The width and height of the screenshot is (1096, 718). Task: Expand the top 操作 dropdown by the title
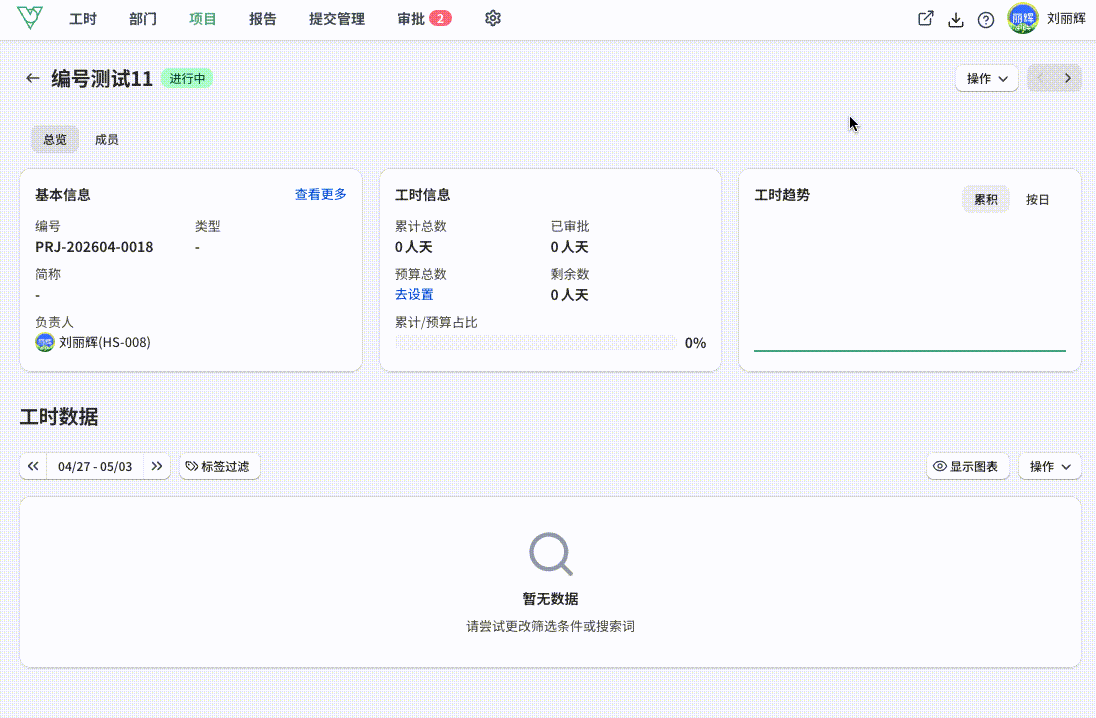tap(986, 78)
